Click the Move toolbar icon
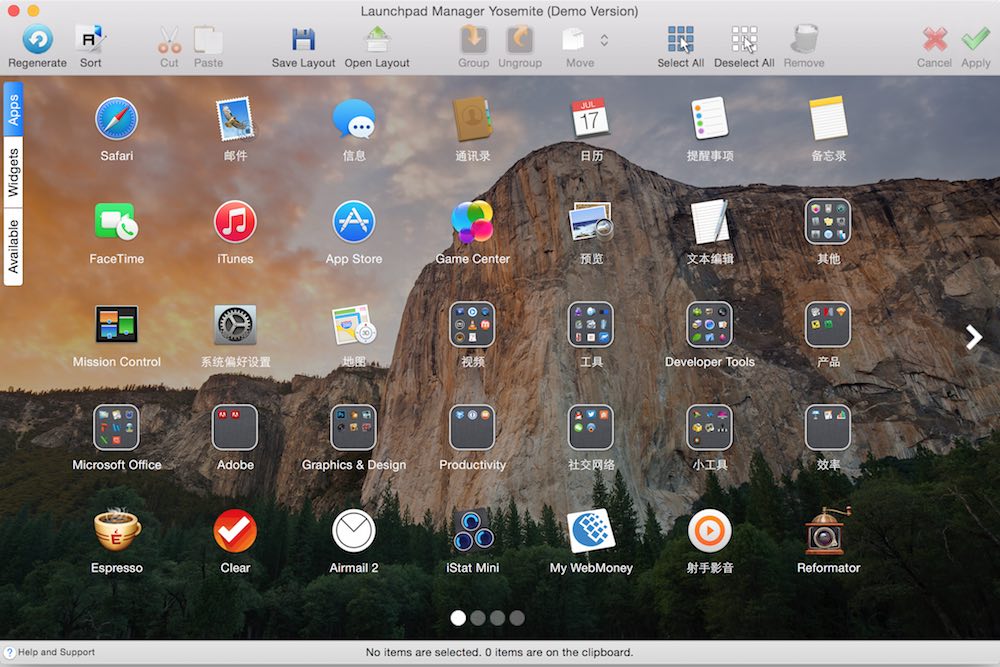The image size is (1000, 667). click(573, 40)
